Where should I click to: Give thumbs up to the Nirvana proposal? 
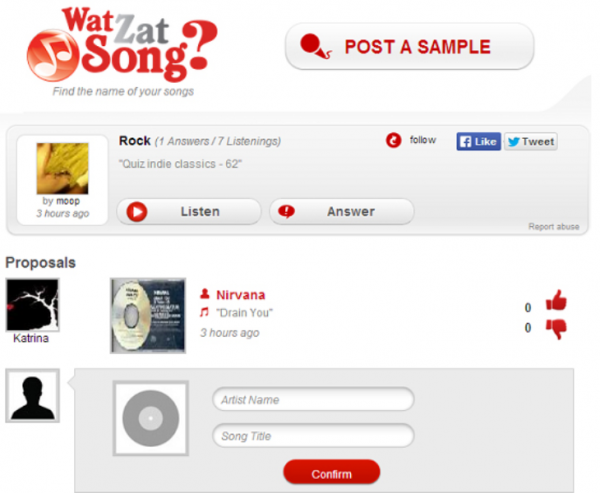pos(556,300)
